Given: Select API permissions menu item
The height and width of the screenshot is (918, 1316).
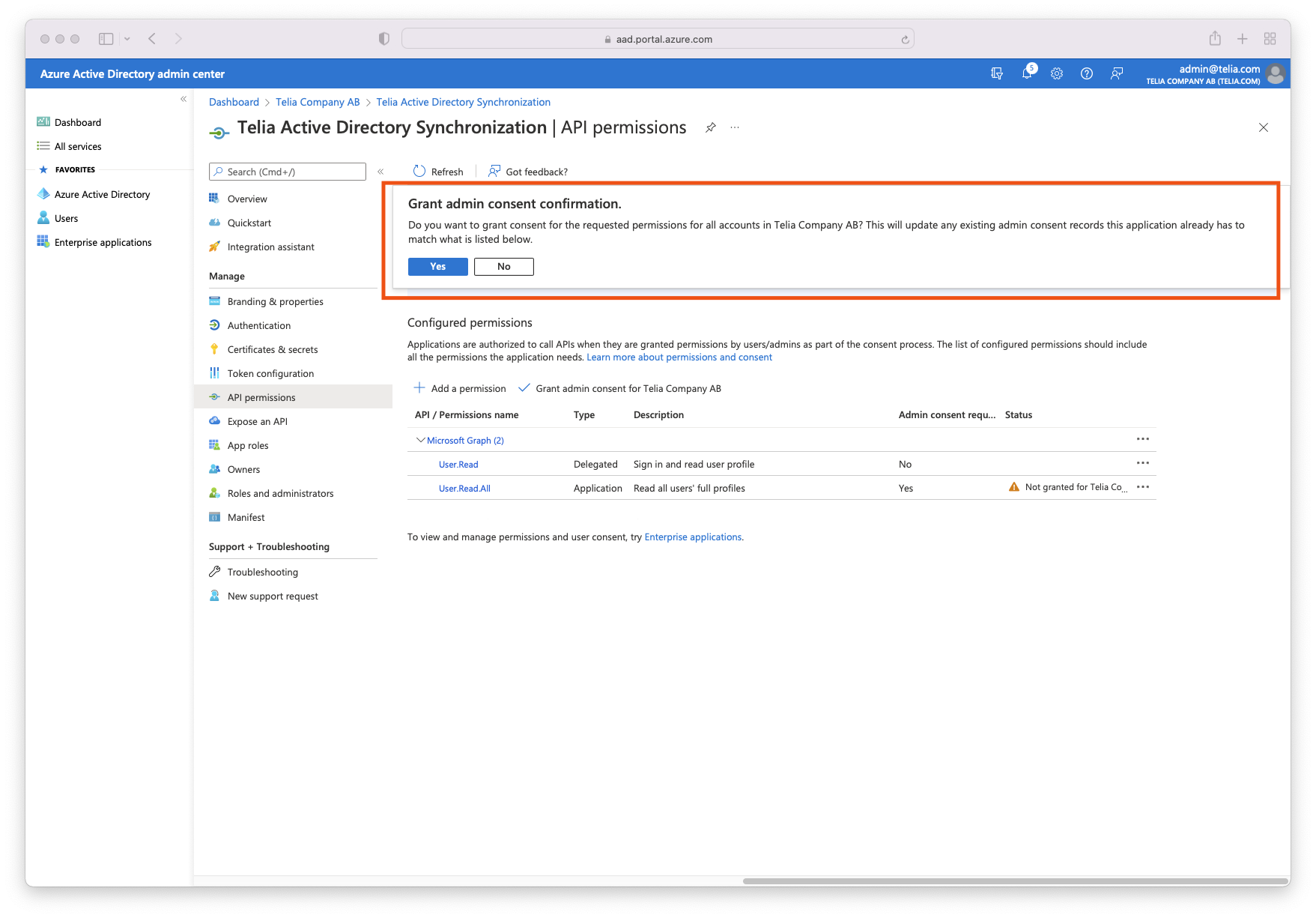Looking at the screenshot, I should [293, 397].
